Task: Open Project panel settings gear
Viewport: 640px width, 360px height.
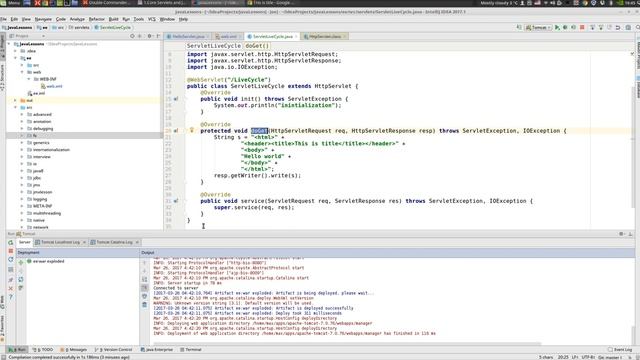Action: [x=149, y=36]
